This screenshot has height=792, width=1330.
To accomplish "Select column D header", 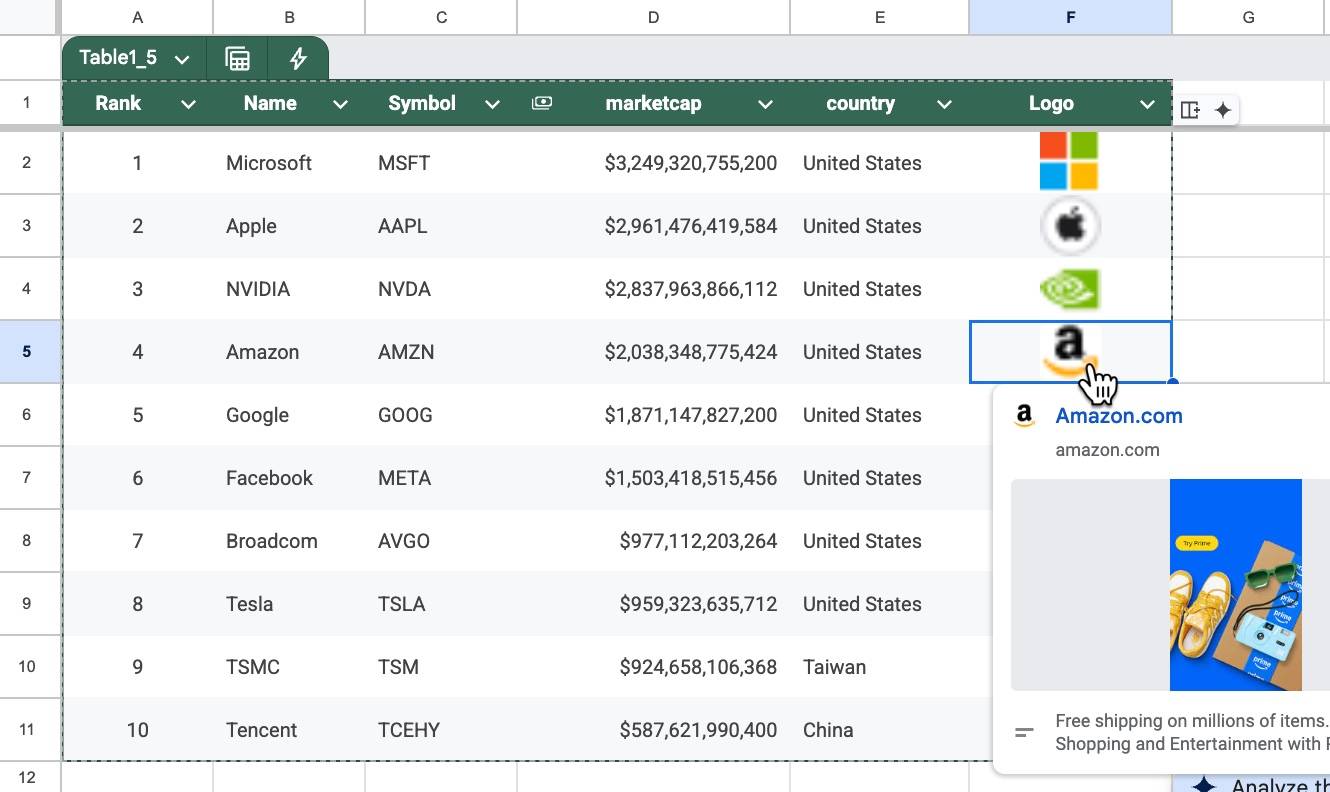I will click(653, 17).
